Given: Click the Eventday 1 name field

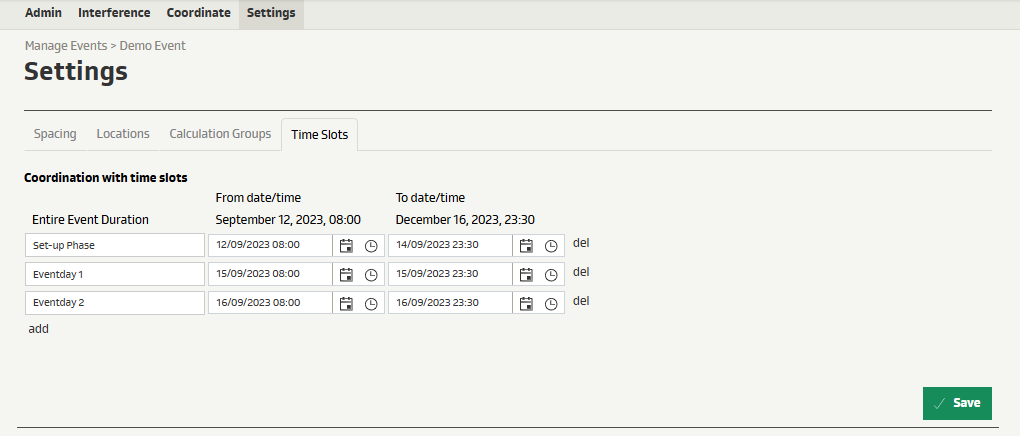Looking at the screenshot, I should (x=114, y=274).
